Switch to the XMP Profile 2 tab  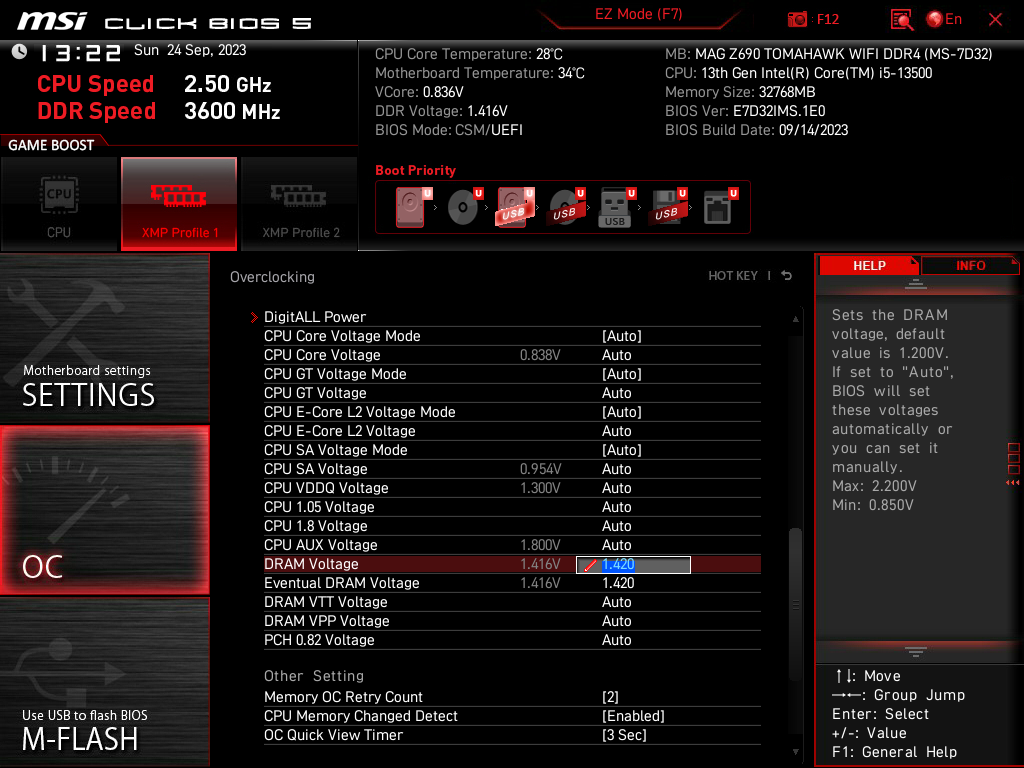click(299, 204)
